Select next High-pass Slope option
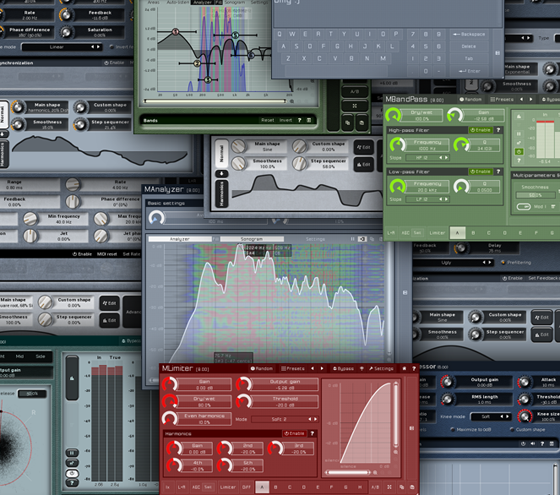Image resolution: width=560 pixels, height=495 pixels. 446,158
